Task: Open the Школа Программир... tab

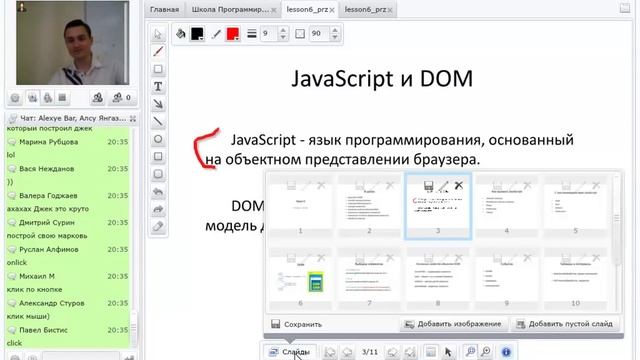Action: 230,9
